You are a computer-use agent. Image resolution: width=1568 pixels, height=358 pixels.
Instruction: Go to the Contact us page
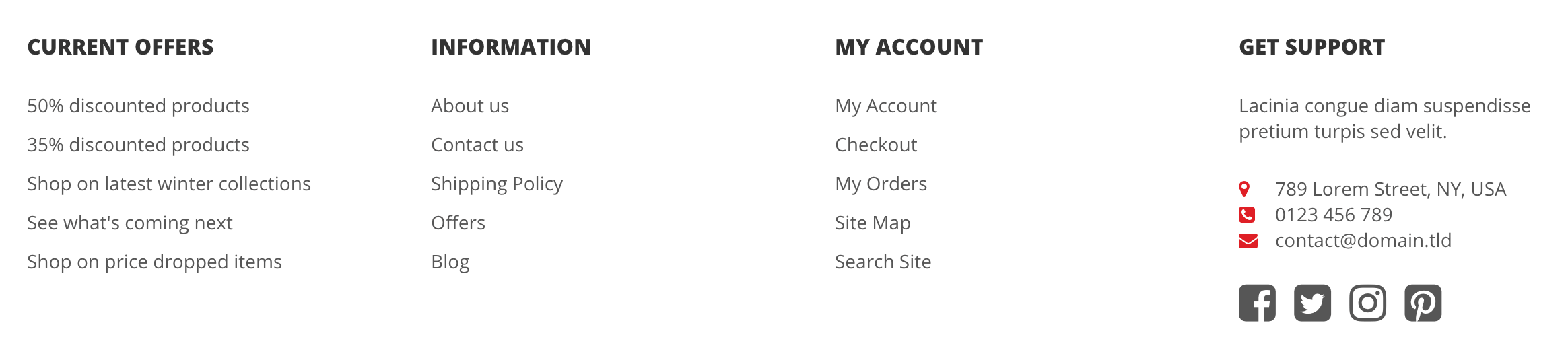point(477,145)
